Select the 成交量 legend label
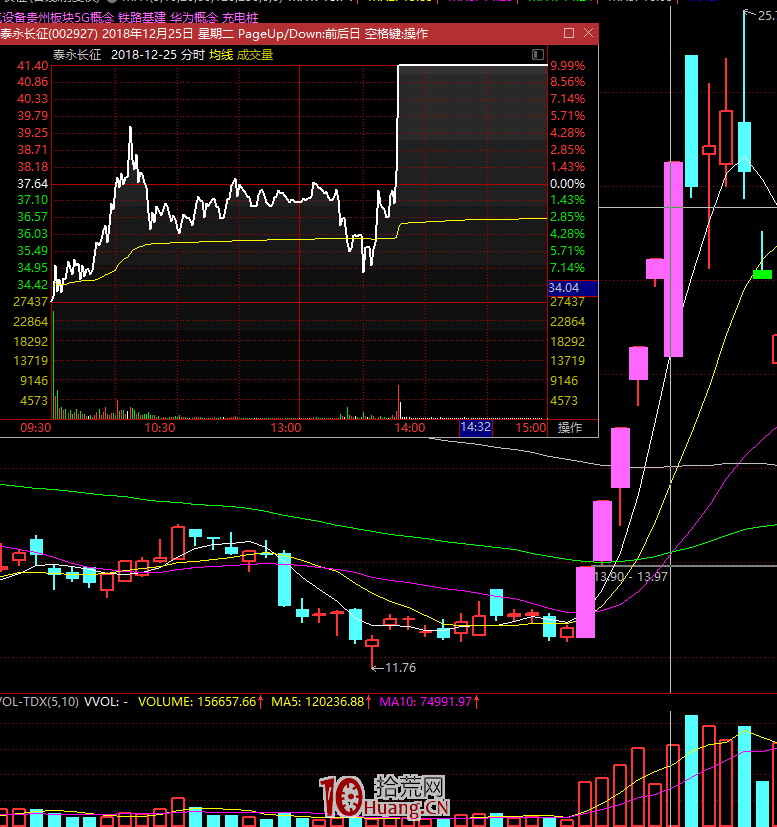777x827 pixels. 255,55
